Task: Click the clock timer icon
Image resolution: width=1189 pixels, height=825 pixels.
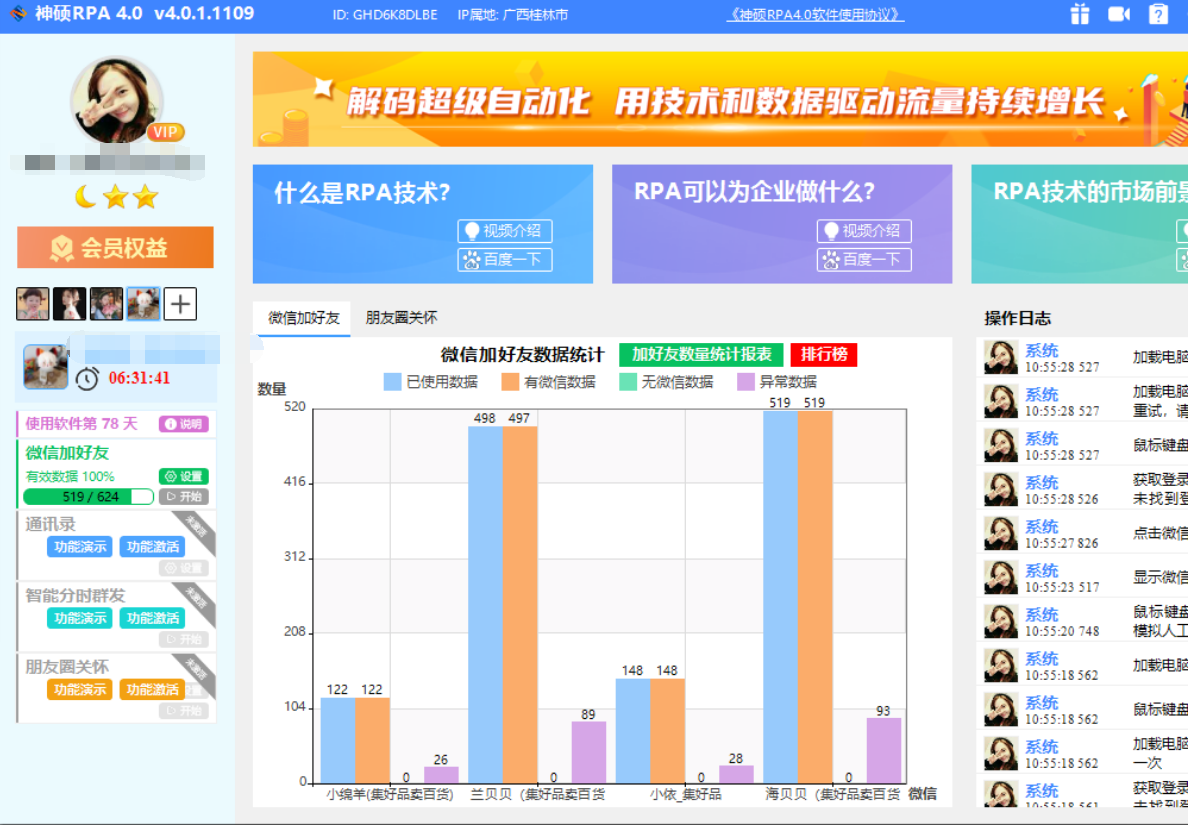Action: coord(87,378)
